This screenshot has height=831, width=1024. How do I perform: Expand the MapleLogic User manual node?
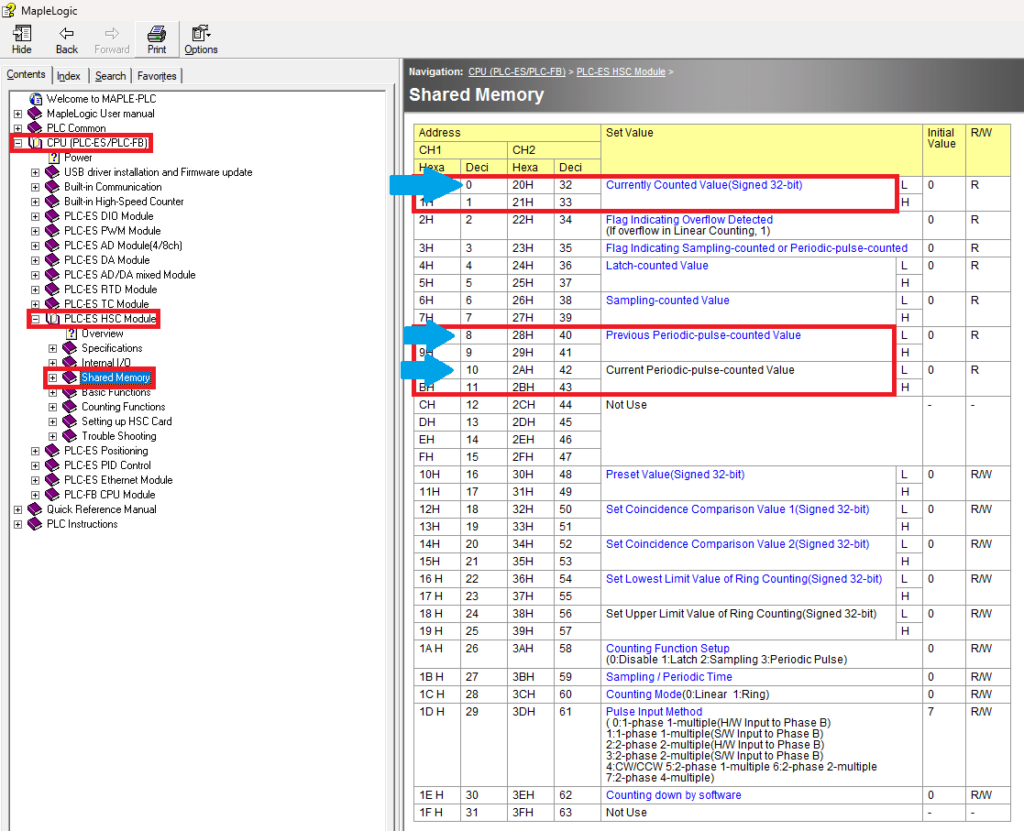[x=18, y=114]
